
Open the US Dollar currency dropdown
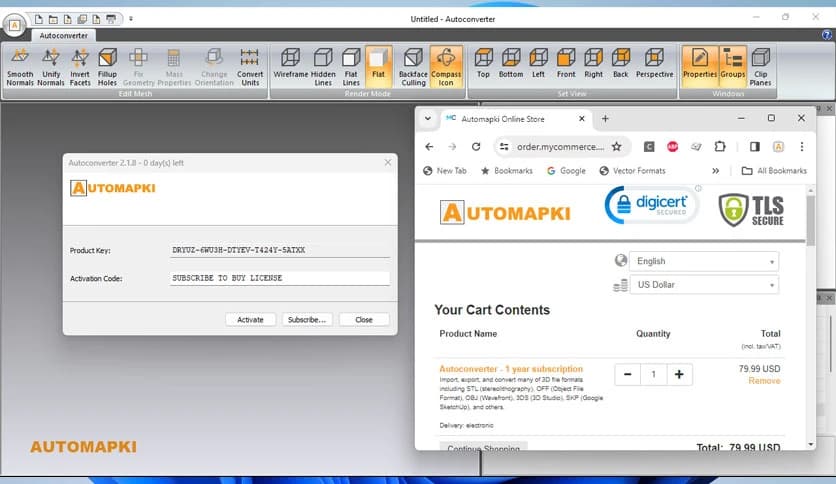tap(704, 285)
